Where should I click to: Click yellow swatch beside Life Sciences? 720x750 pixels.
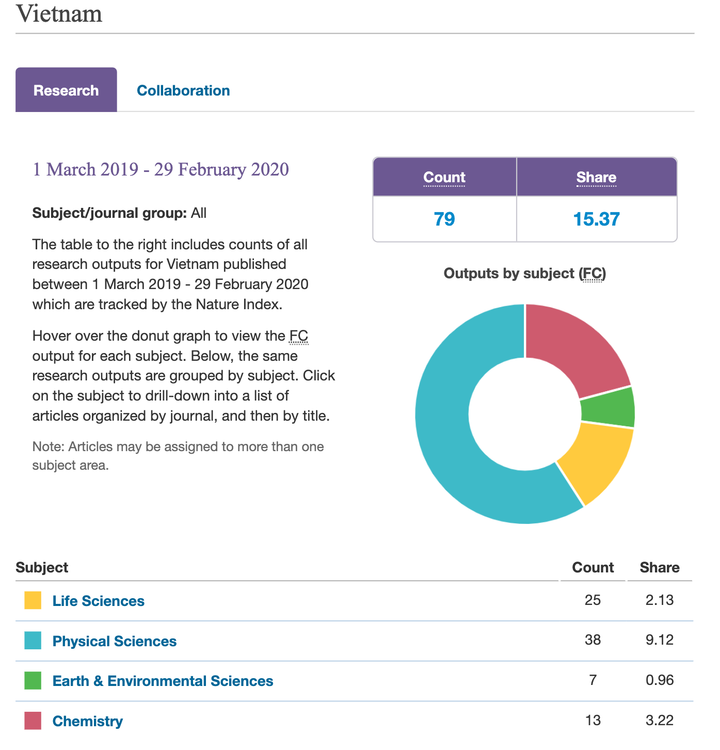(x=33, y=601)
